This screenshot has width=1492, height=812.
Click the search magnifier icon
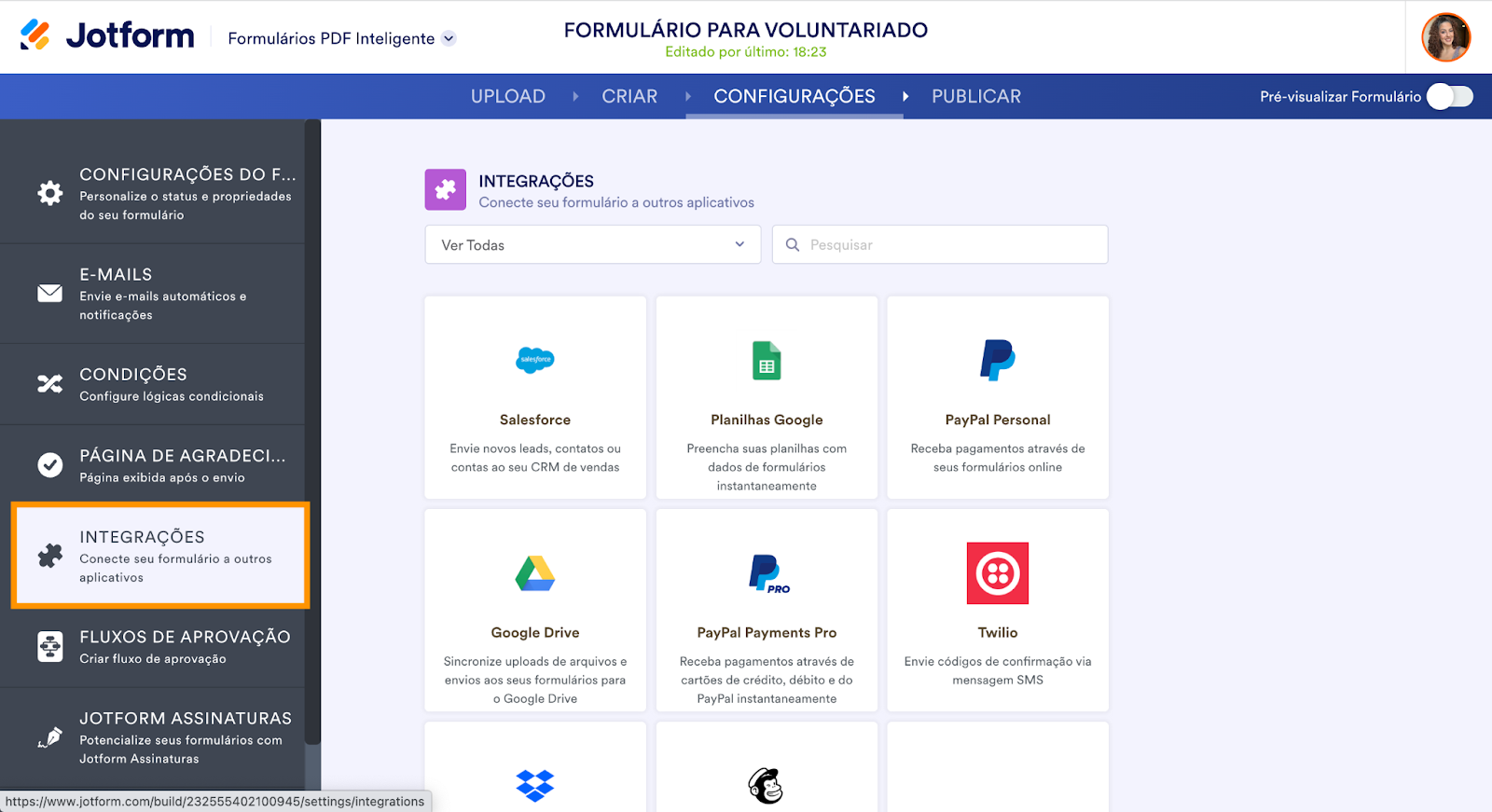(x=793, y=244)
